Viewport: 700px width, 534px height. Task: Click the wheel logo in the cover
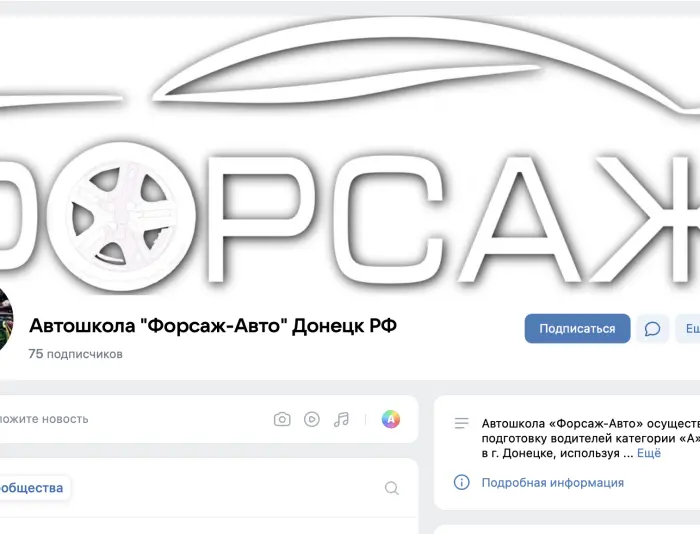[121, 215]
